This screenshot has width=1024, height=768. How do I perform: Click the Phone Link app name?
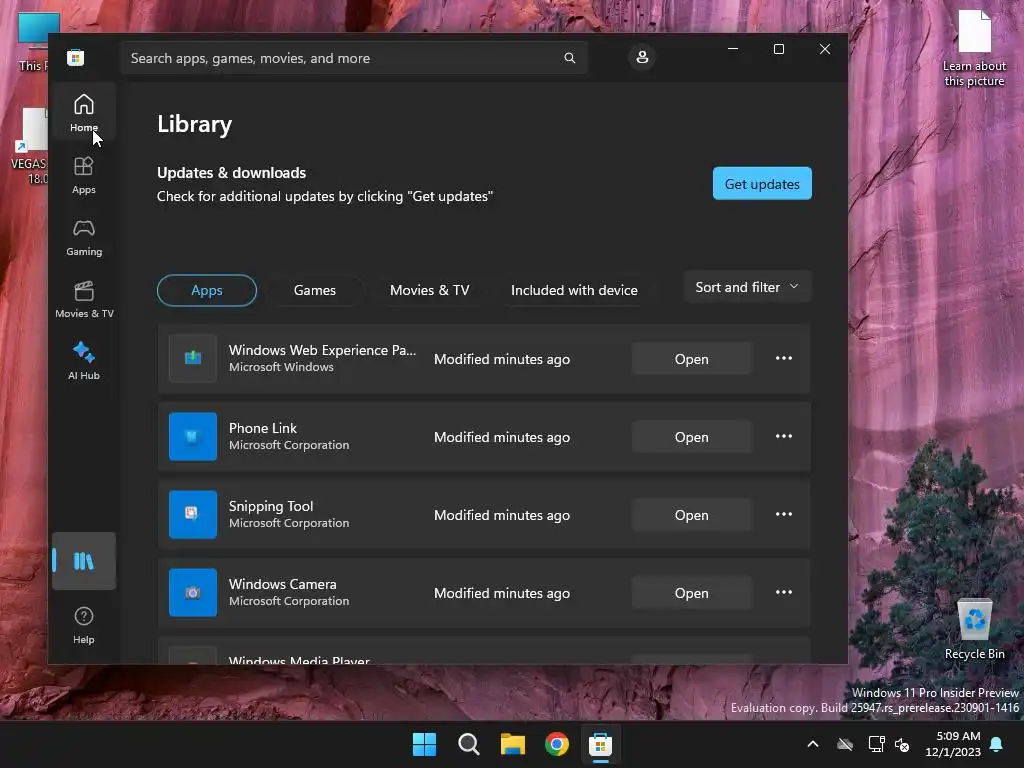(263, 428)
